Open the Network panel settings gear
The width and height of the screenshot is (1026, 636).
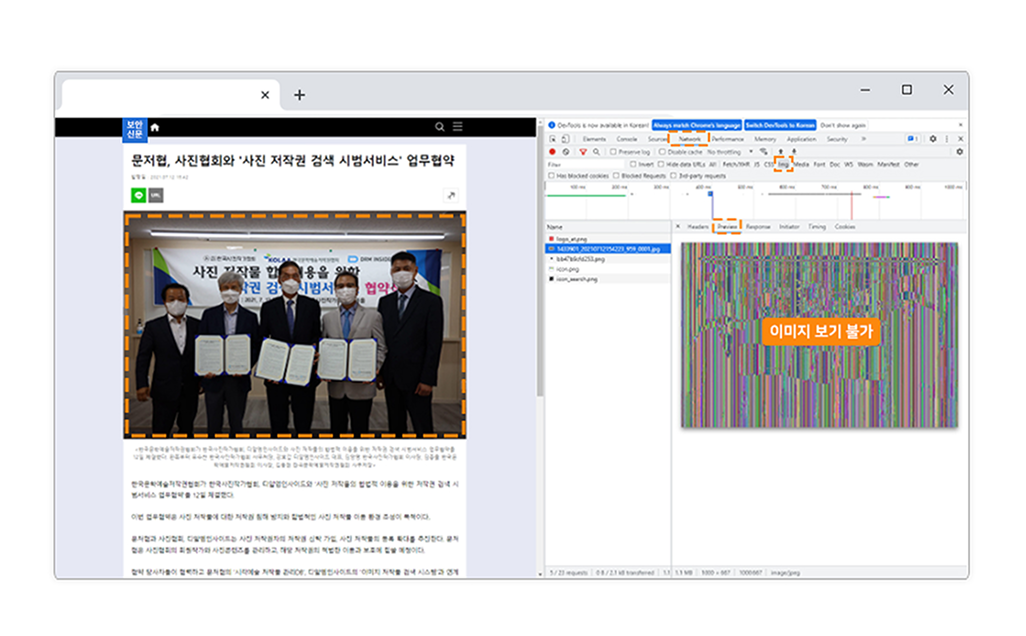click(960, 152)
